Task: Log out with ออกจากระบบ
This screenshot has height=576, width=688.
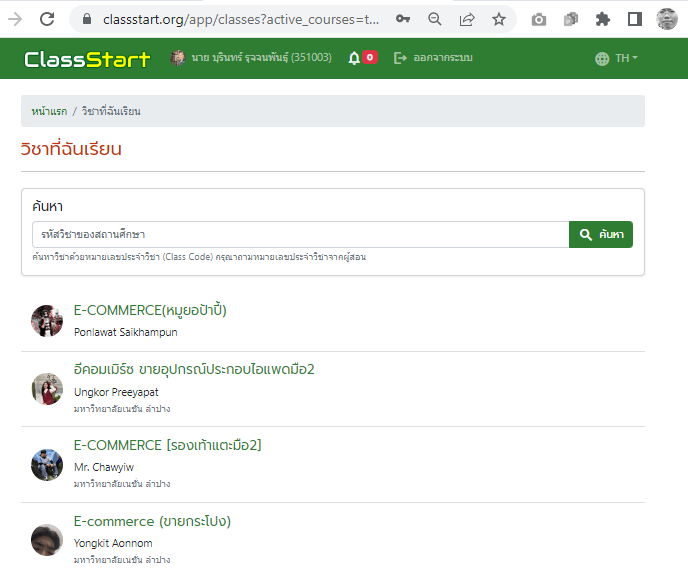Action: [434, 58]
